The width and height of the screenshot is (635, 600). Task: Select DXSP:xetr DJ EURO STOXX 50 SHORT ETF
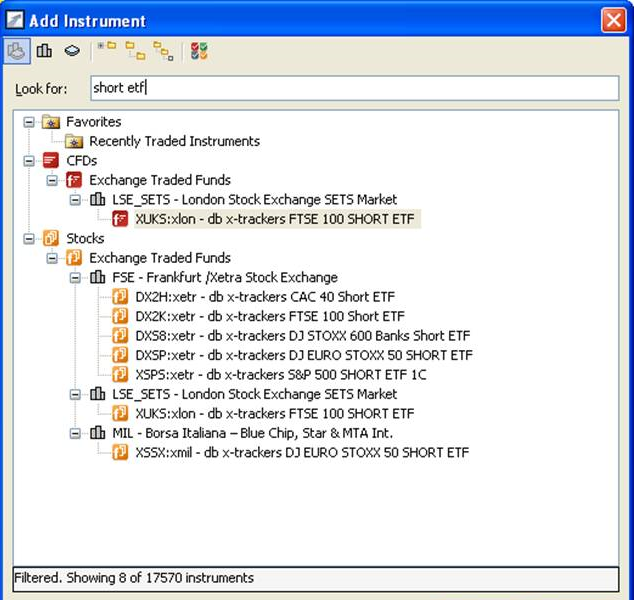(x=304, y=355)
